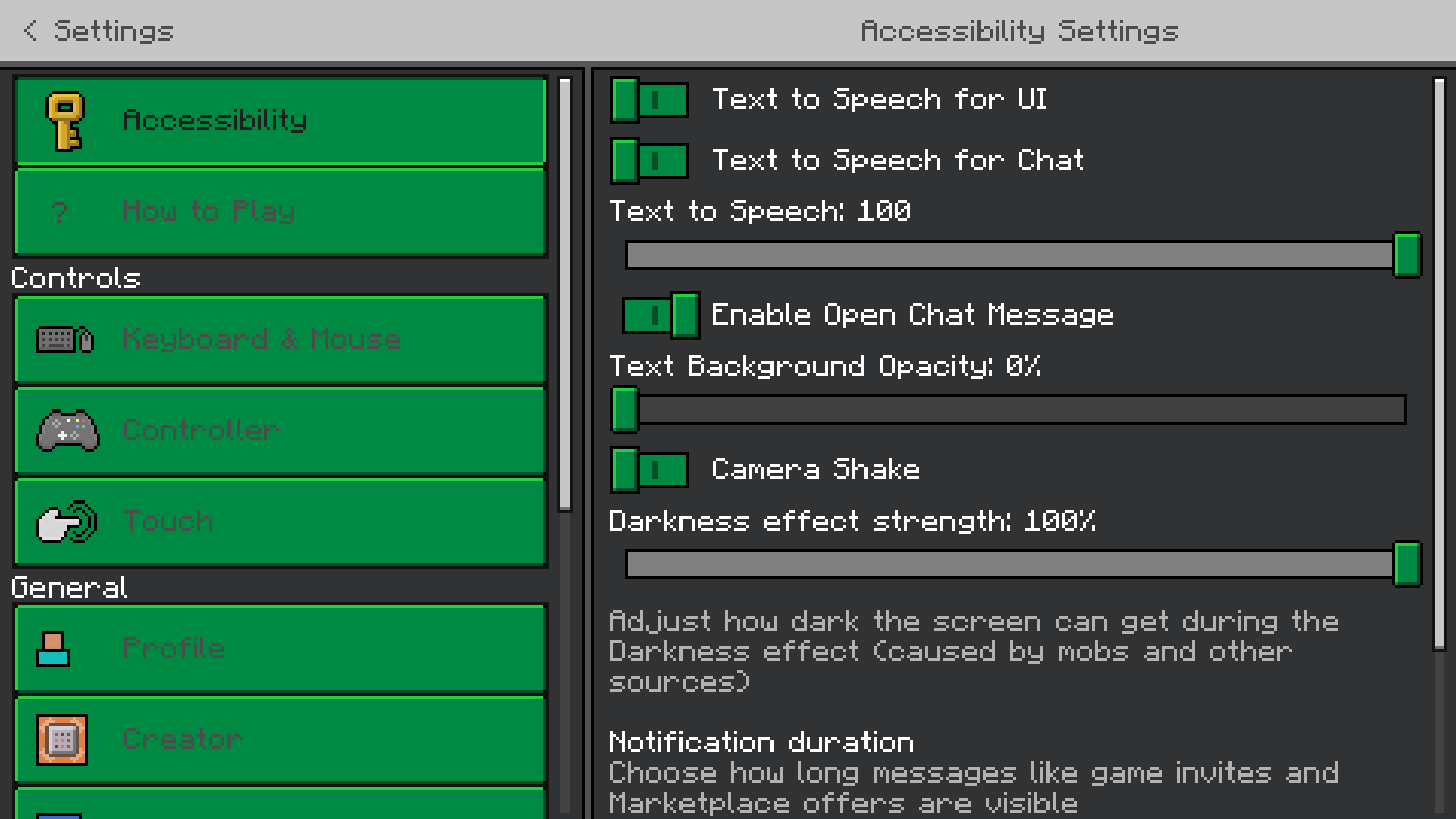1456x819 pixels.
Task: Click the golden key Accessibility icon
Action: tap(65, 121)
